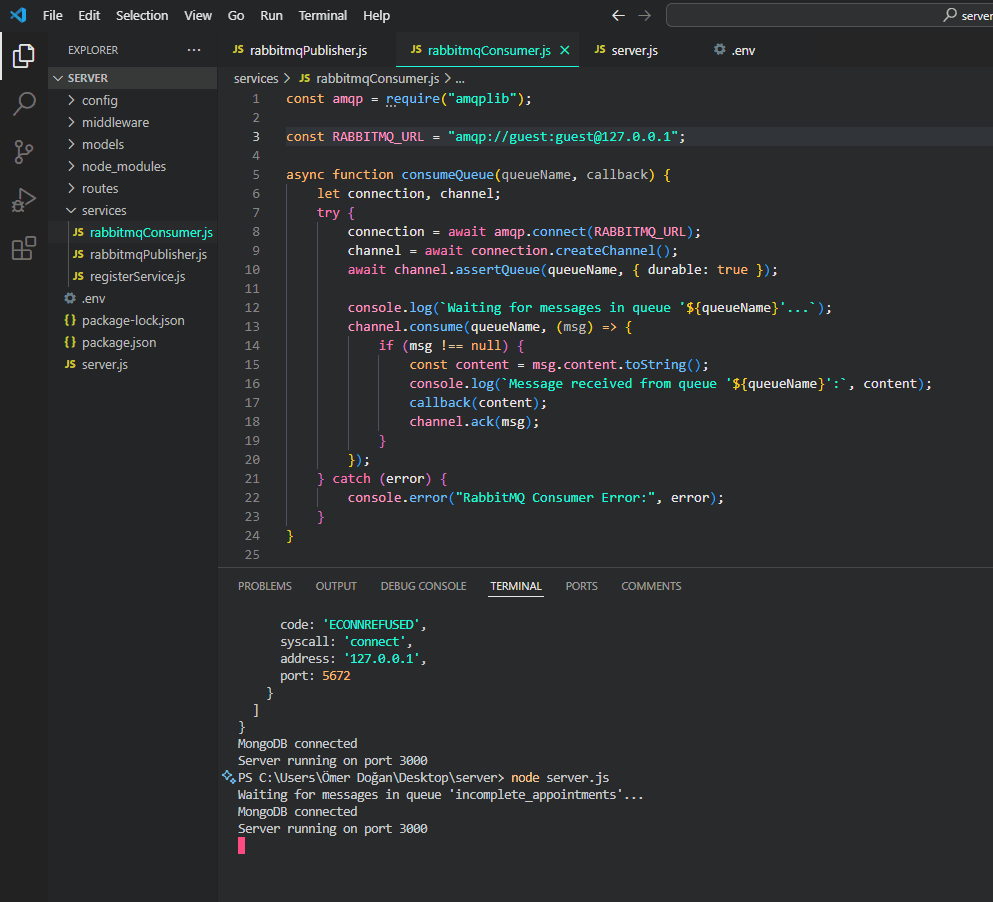
Task: Open the server.js editor tab
Action: [x=634, y=50]
